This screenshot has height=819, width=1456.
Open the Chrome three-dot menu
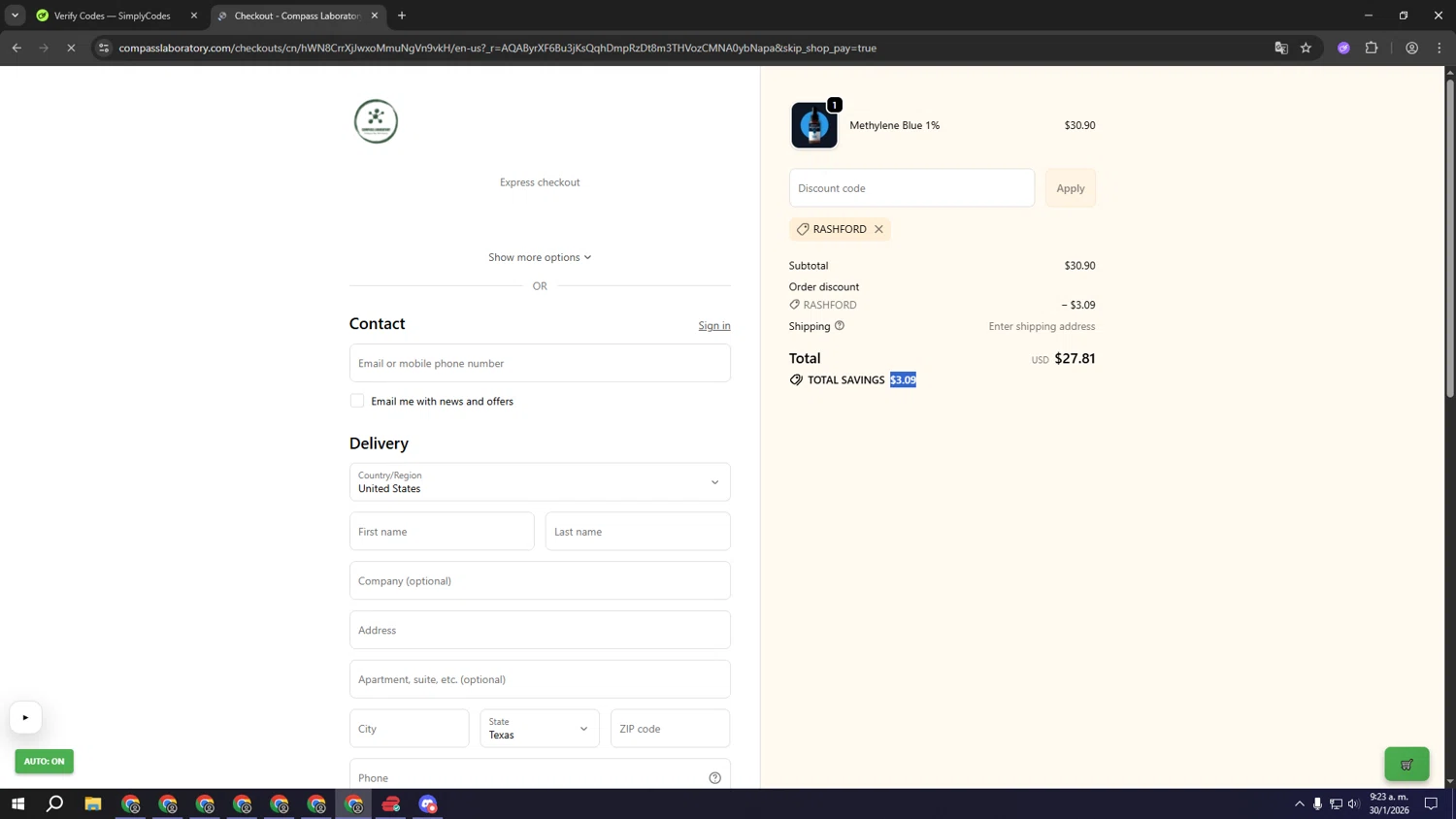1439,48
